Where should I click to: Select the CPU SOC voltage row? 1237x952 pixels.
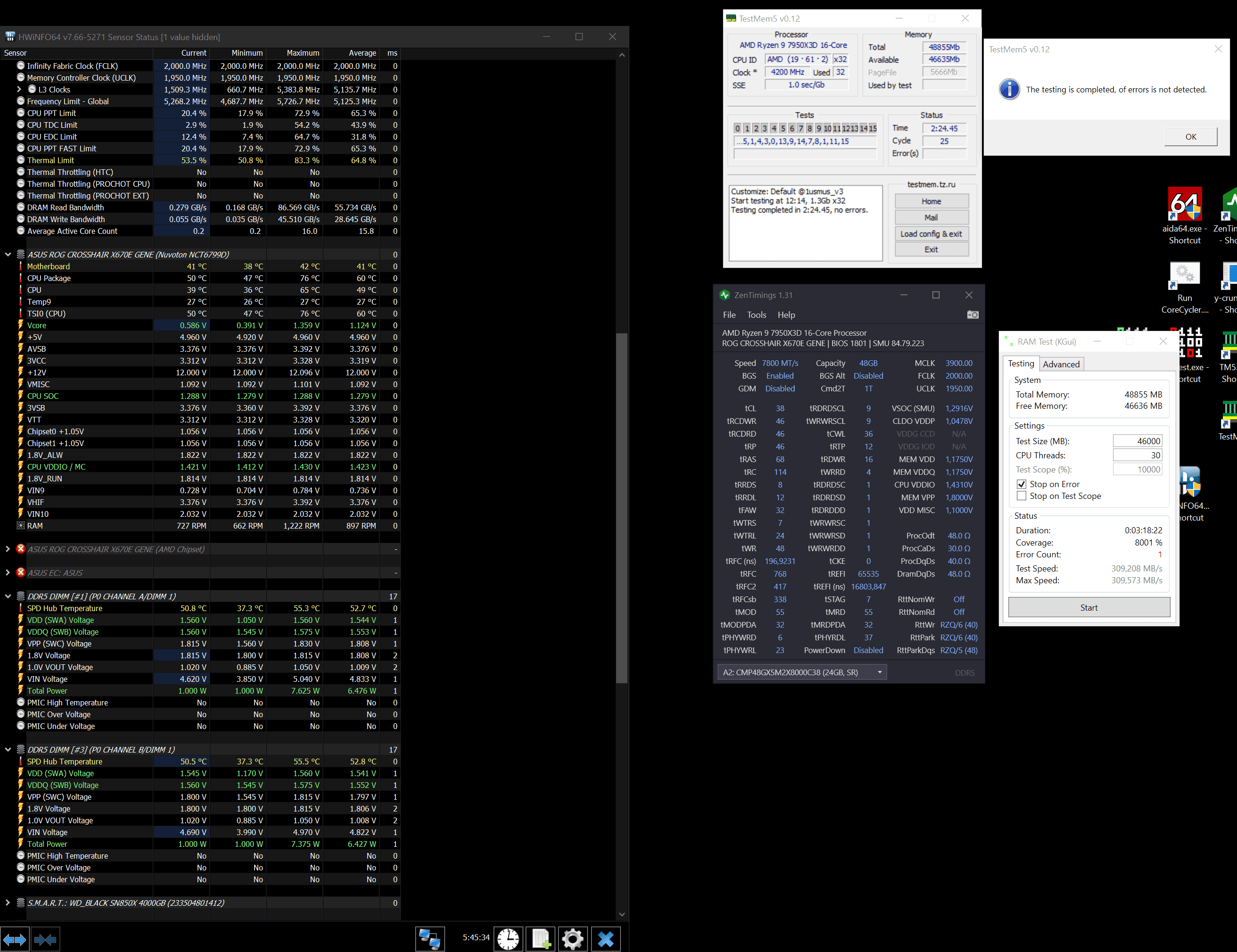pos(200,396)
